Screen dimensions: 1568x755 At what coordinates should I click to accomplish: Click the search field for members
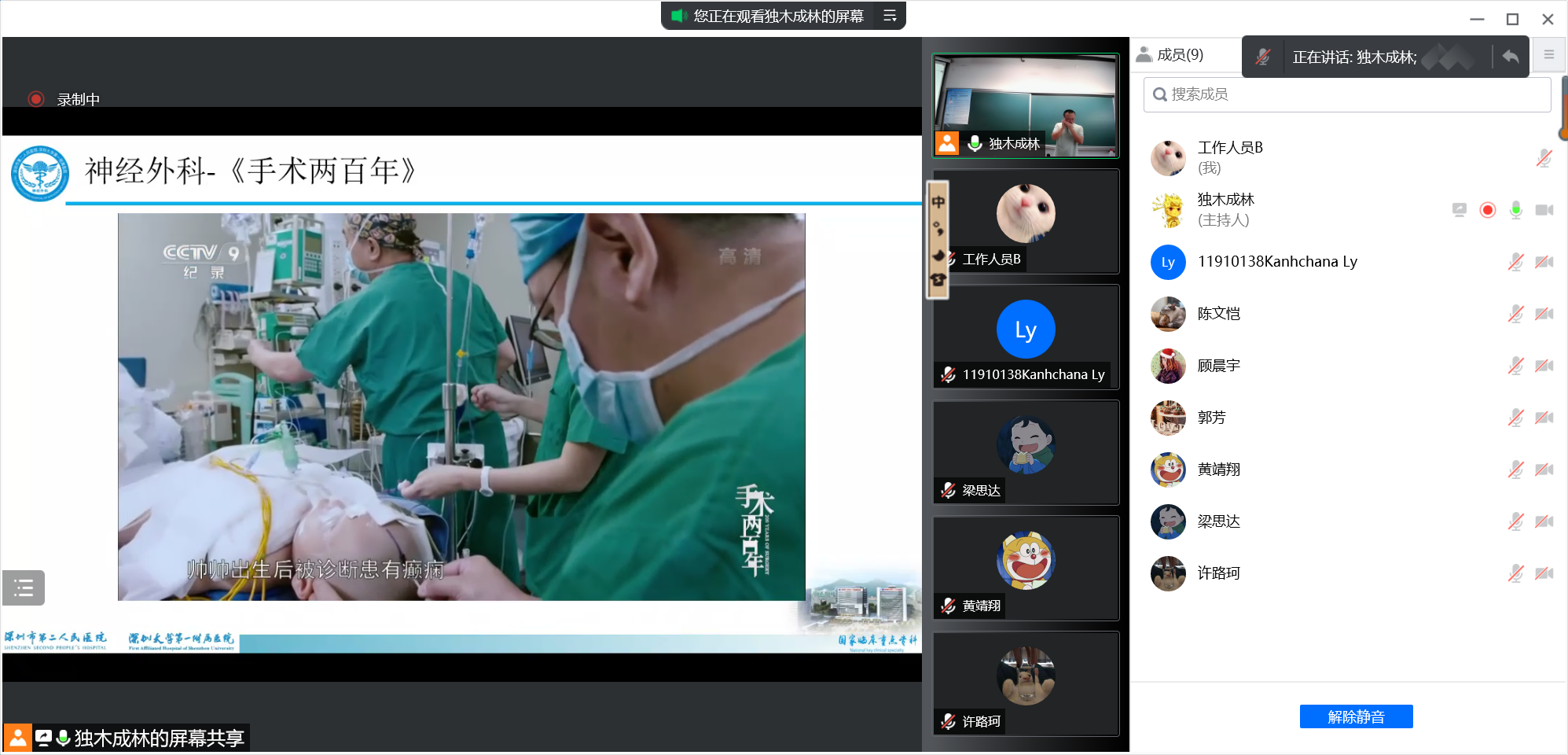pos(1346,94)
